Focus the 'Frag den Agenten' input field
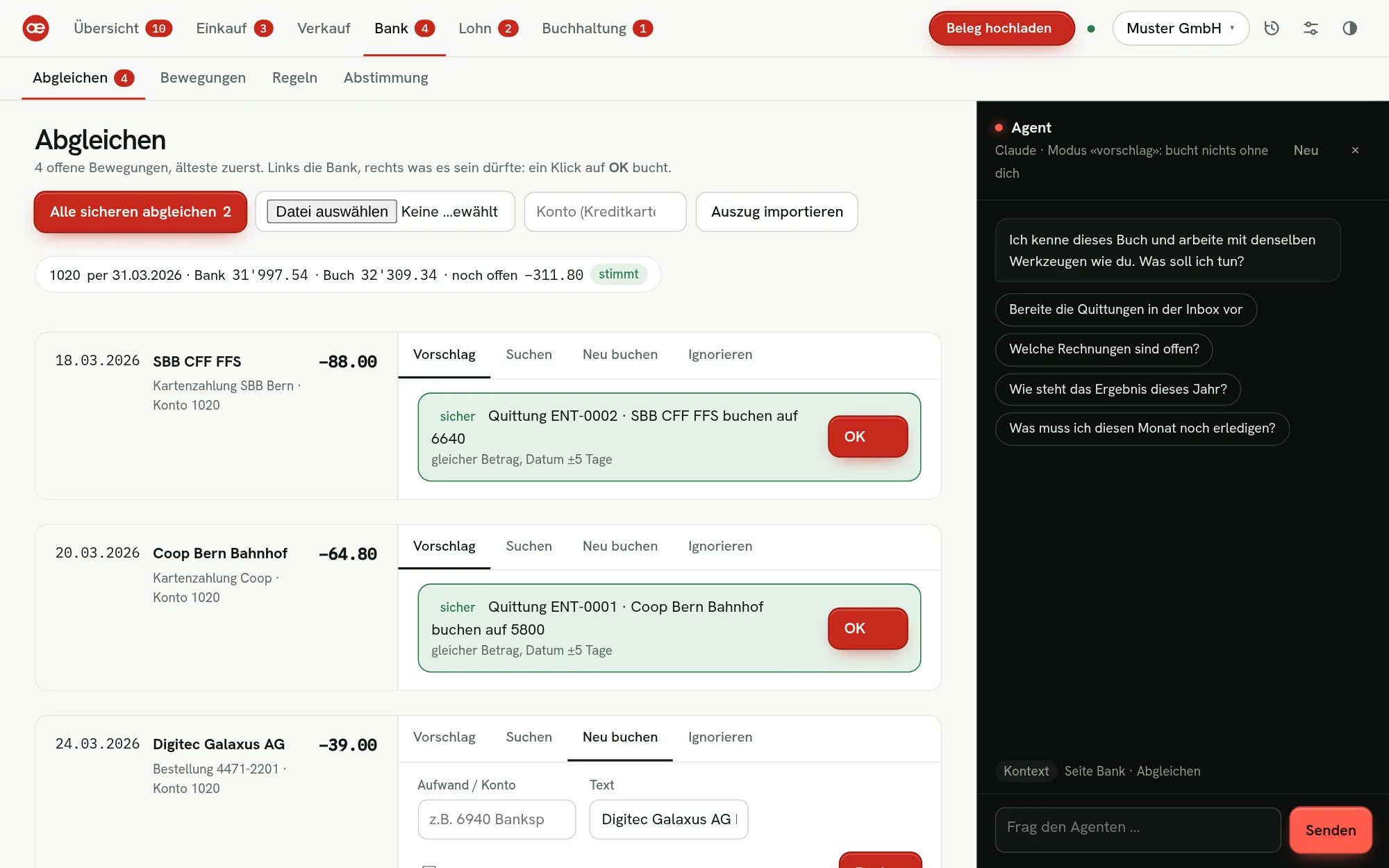The height and width of the screenshot is (868, 1389). pos(1138,830)
